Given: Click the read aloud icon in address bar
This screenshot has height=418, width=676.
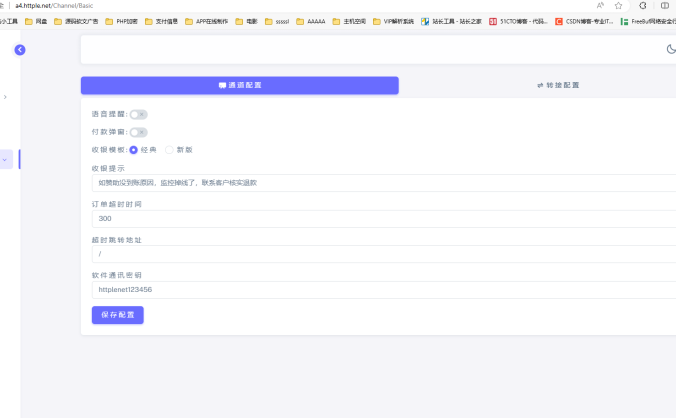Looking at the screenshot, I should (600, 6).
